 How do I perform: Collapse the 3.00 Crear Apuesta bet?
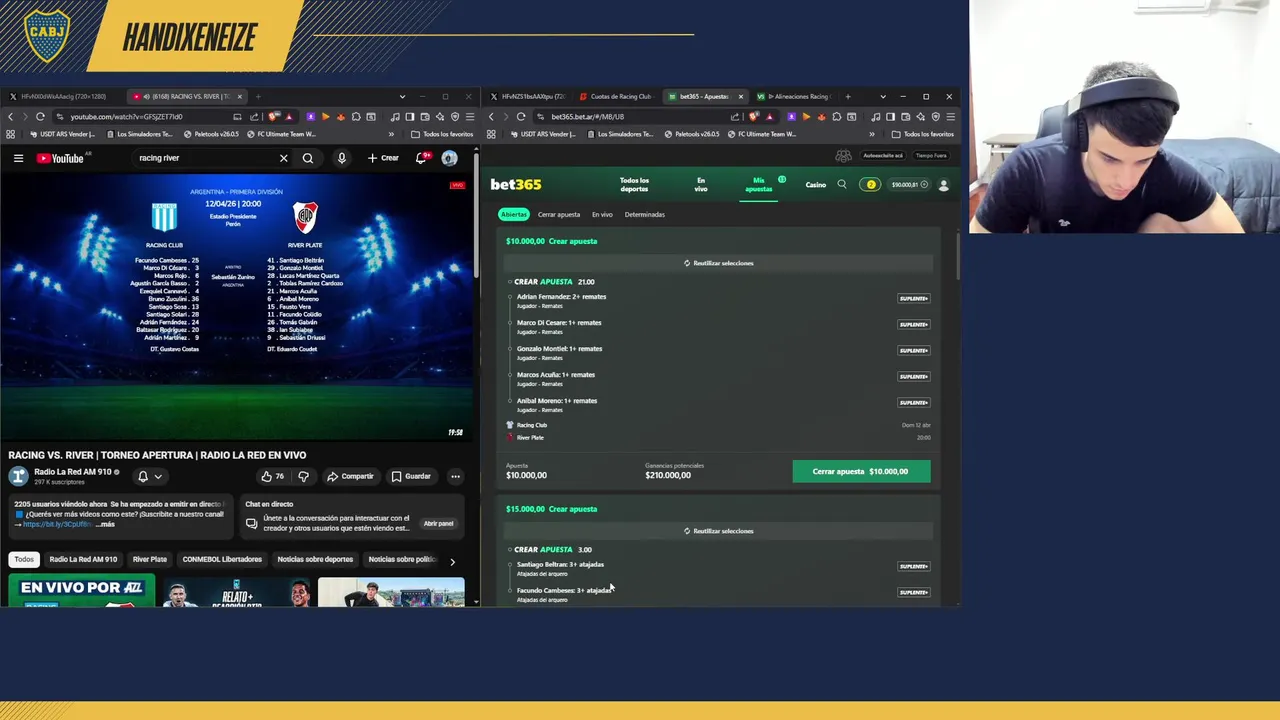click(x=509, y=550)
